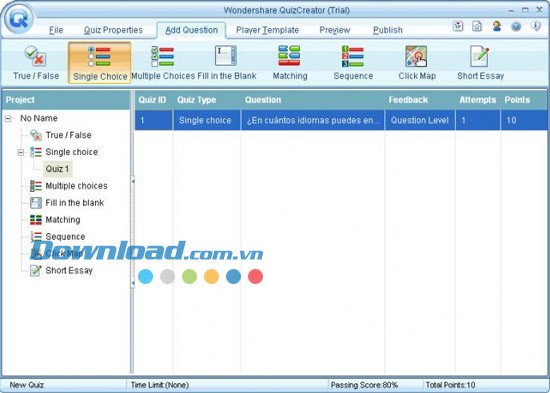
Task: Open the Preview tab
Action: tap(335, 30)
